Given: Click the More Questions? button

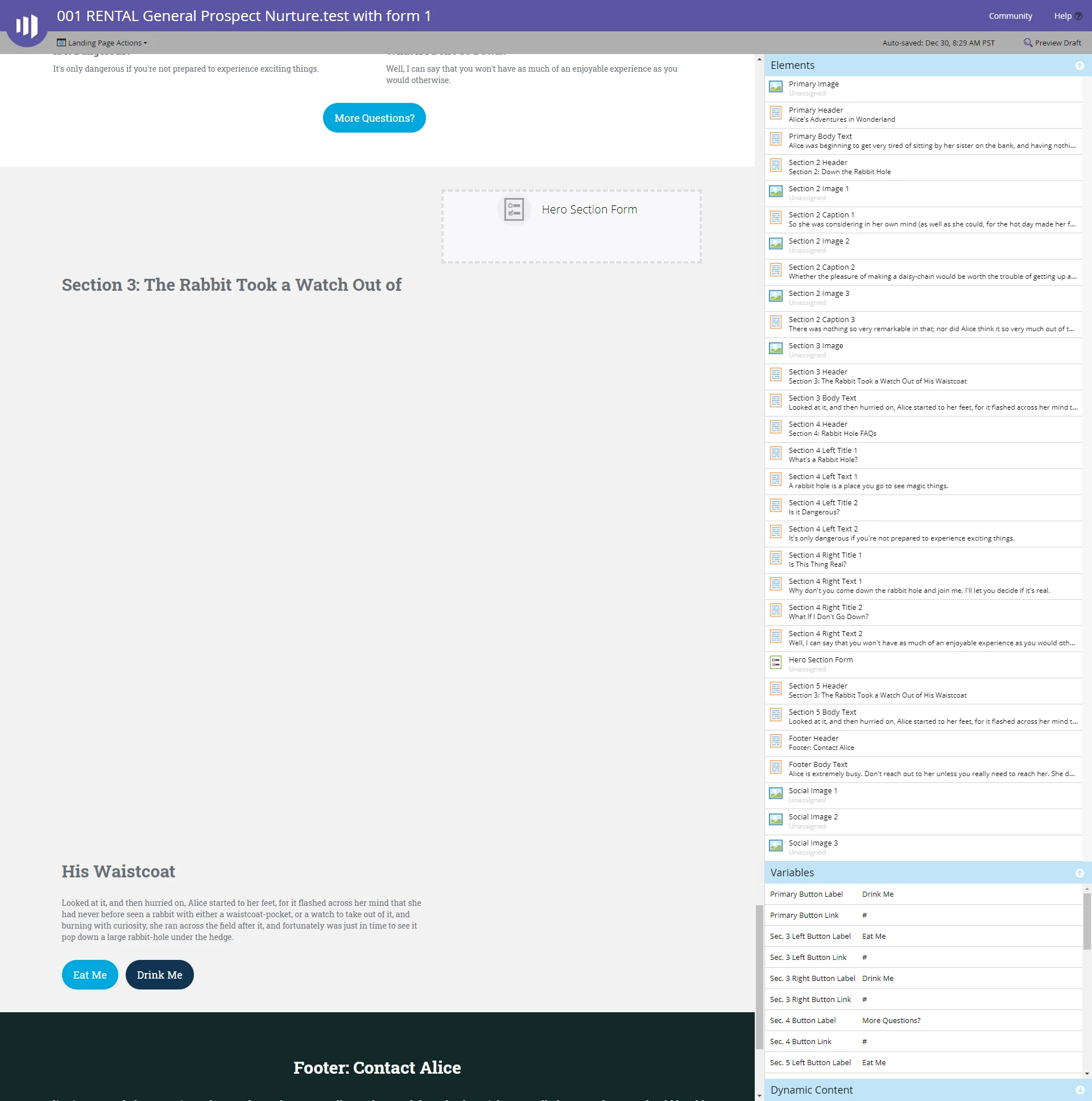Looking at the screenshot, I should [x=374, y=118].
